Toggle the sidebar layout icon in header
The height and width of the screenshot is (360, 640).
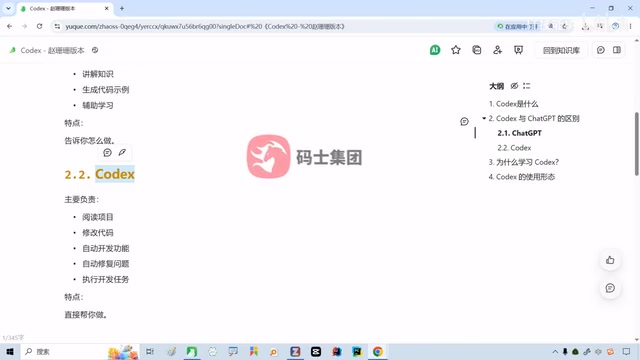coord(617,50)
